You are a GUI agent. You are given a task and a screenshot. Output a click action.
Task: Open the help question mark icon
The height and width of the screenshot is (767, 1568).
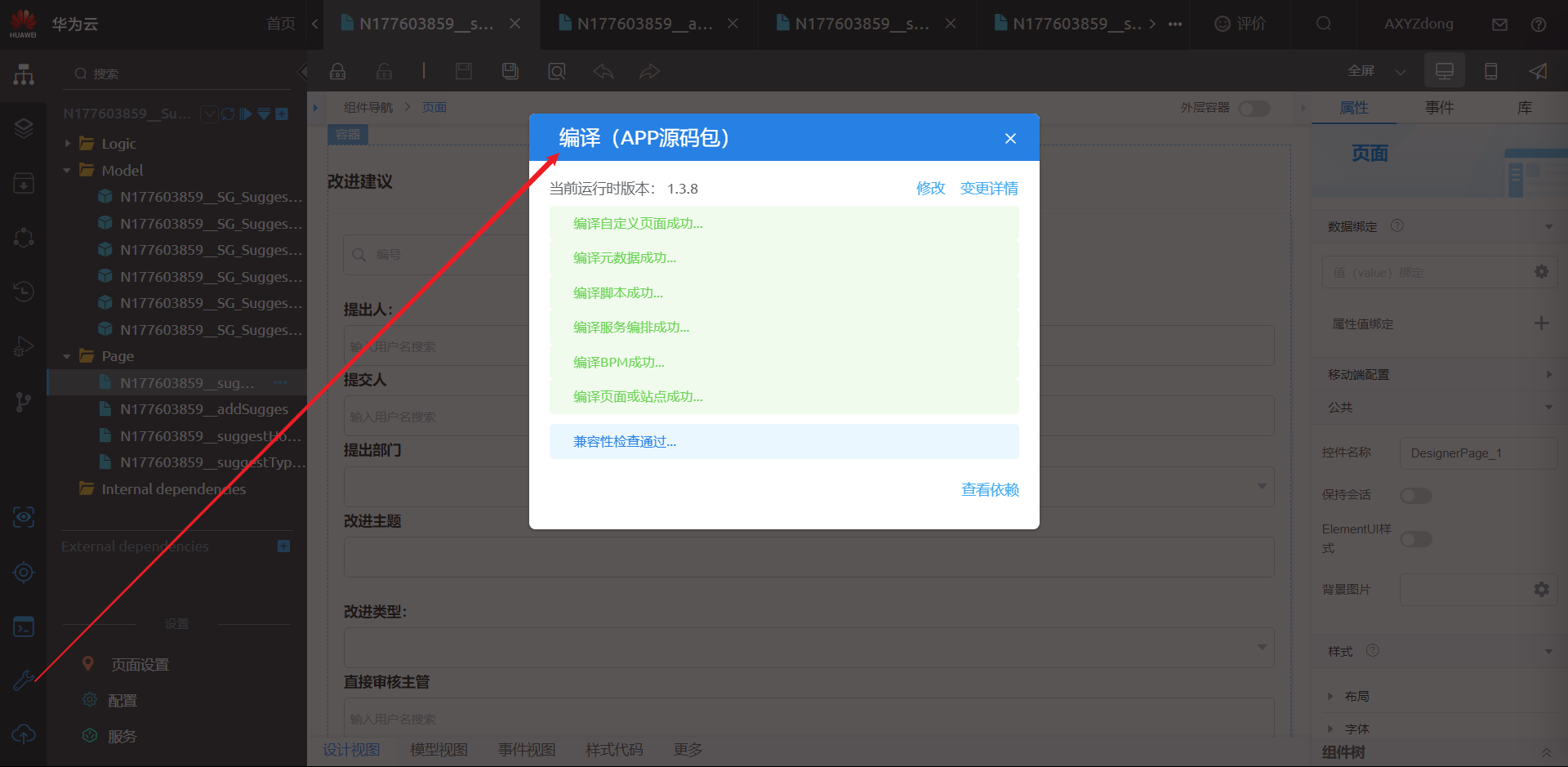(x=1539, y=25)
